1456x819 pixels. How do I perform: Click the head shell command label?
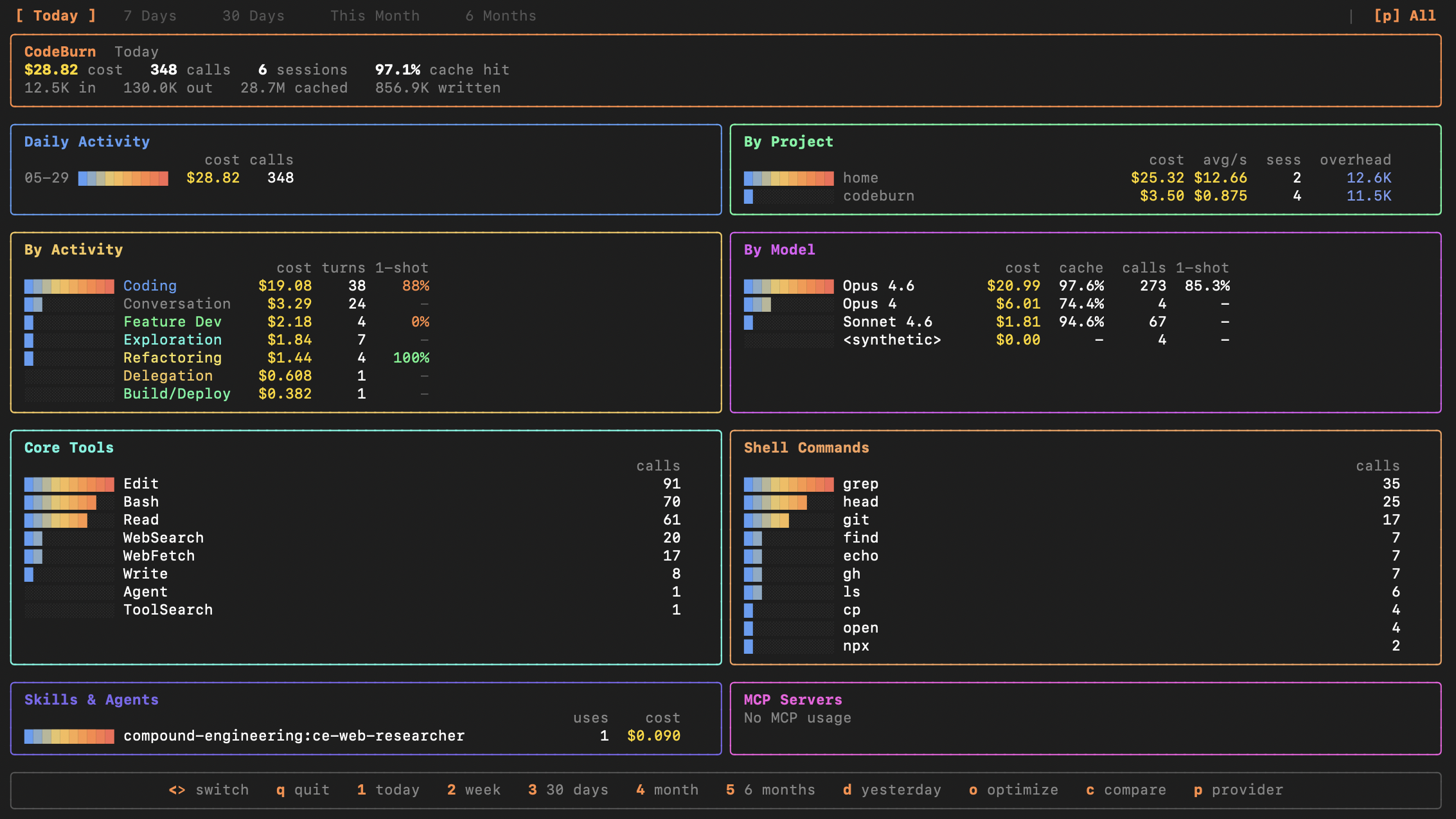pyautogui.click(x=860, y=501)
